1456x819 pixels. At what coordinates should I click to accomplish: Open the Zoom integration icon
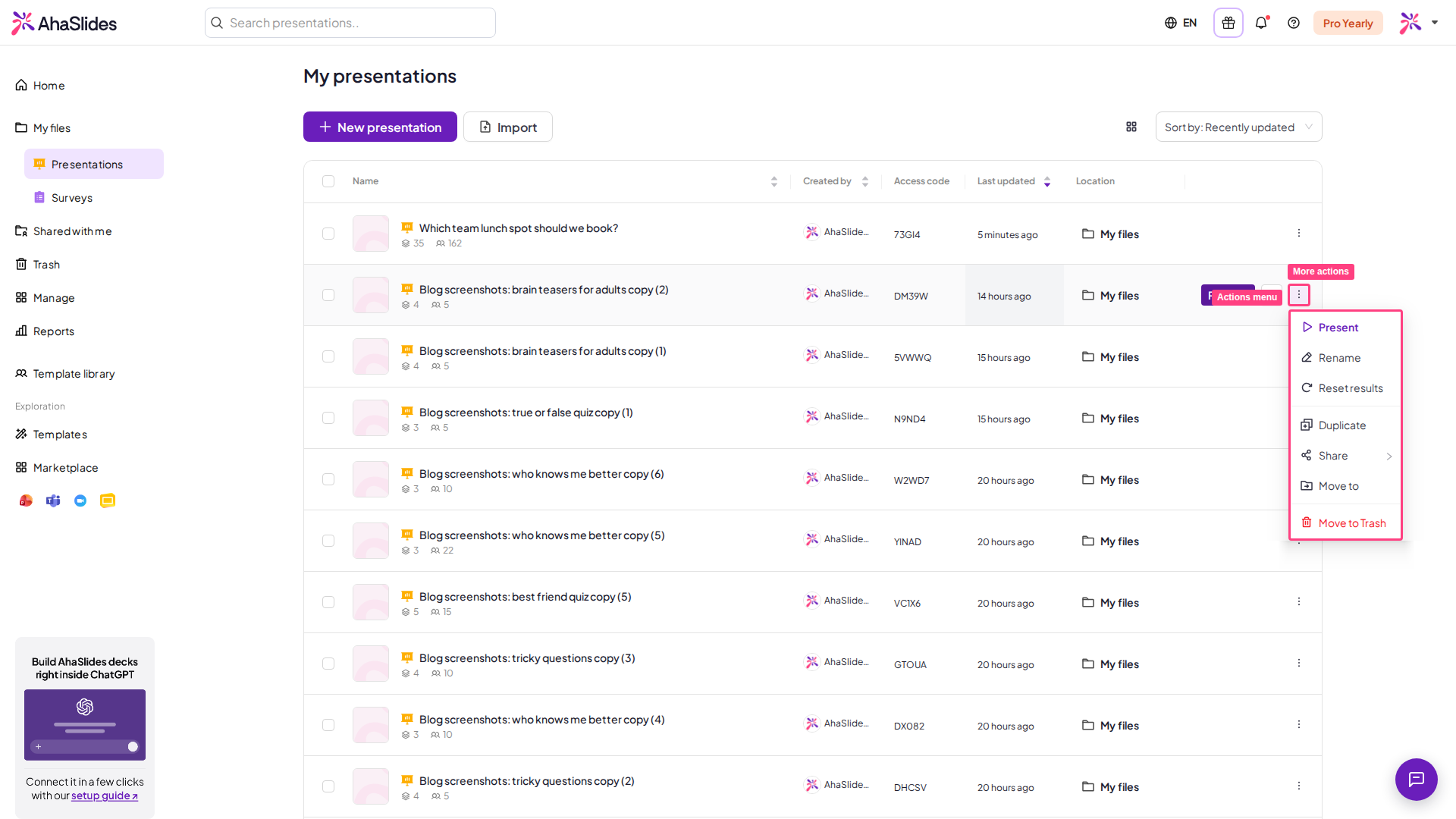point(80,500)
